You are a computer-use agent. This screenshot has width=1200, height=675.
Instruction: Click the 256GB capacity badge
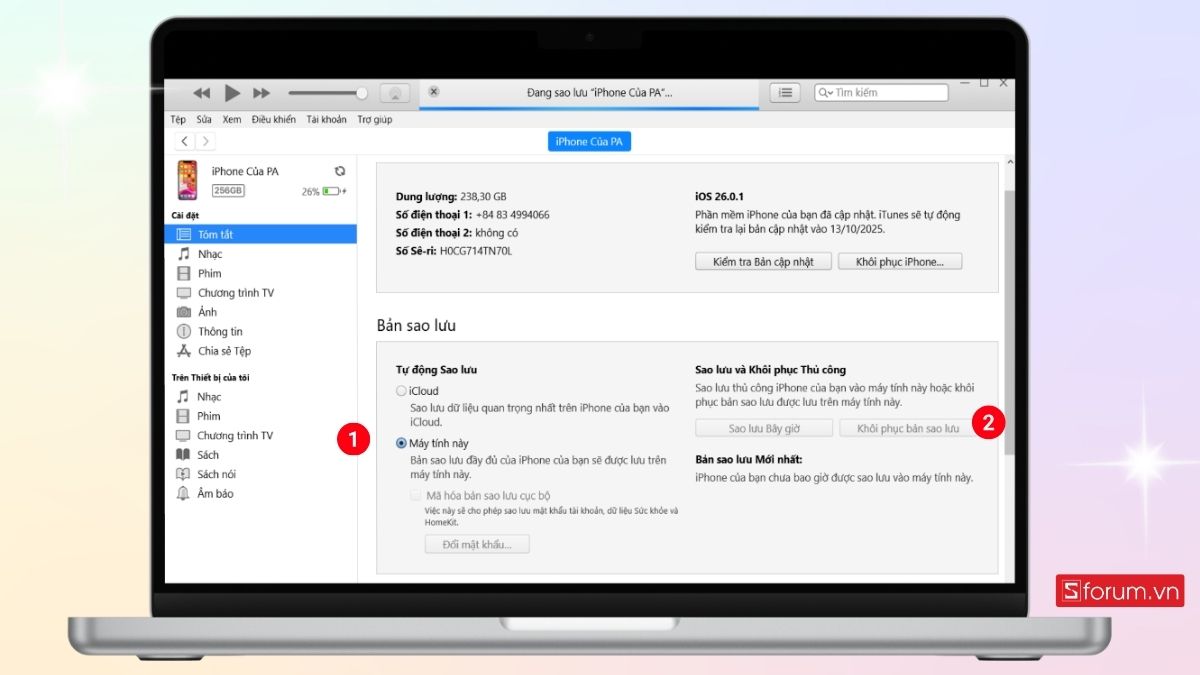(x=228, y=190)
